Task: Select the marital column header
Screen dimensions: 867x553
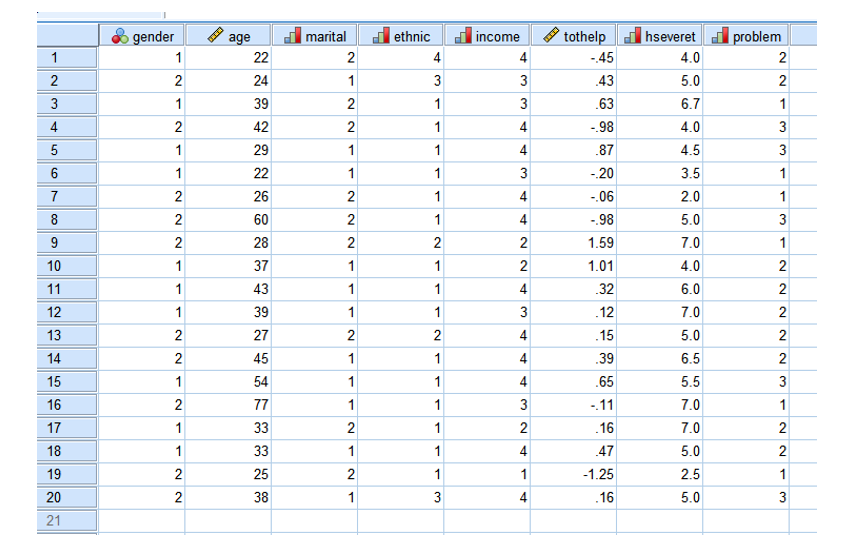Action: click(315, 36)
